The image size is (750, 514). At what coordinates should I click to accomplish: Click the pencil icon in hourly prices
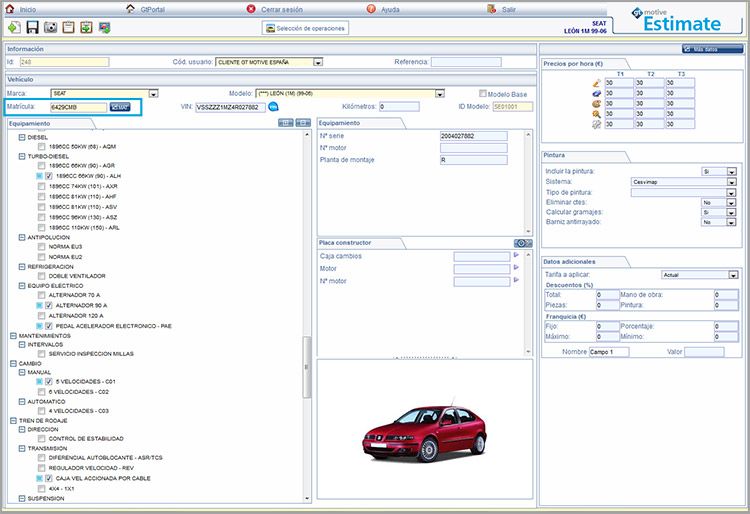596,83
